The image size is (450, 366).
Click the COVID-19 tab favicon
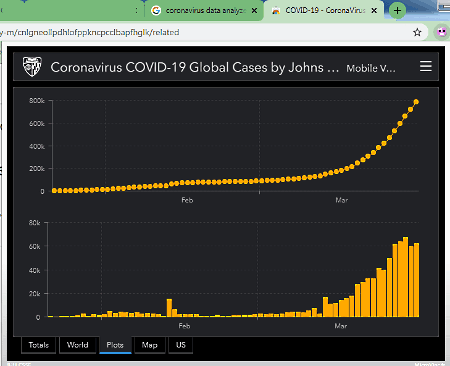point(276,11)
